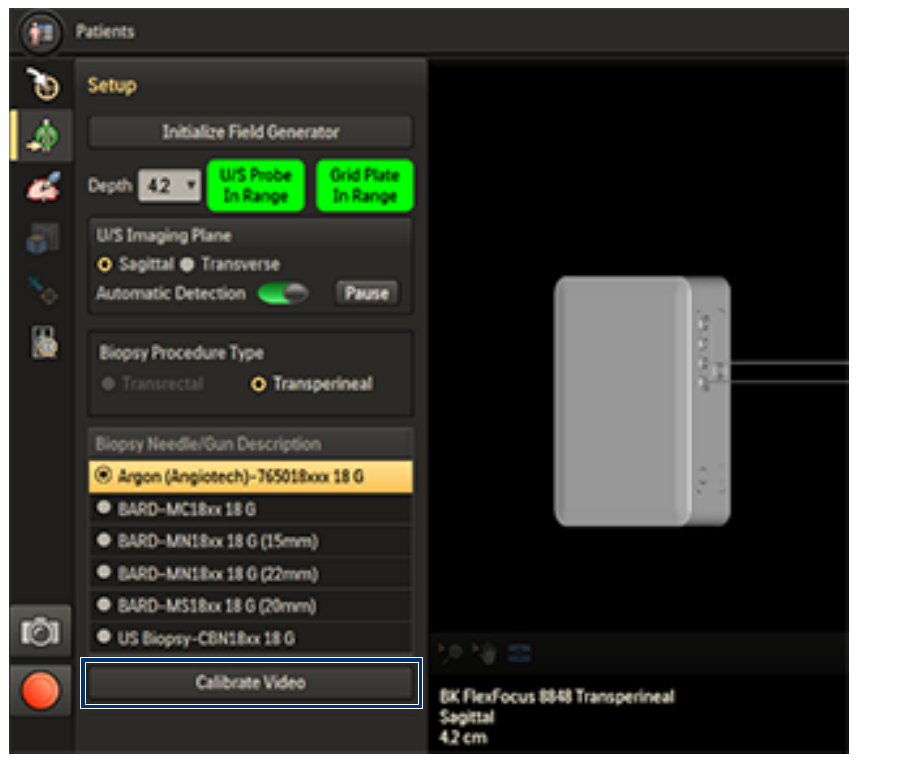Select BARD-MN18xx 18 G (15mm) needle
900x765 pixels.
(x=250, y=541)
